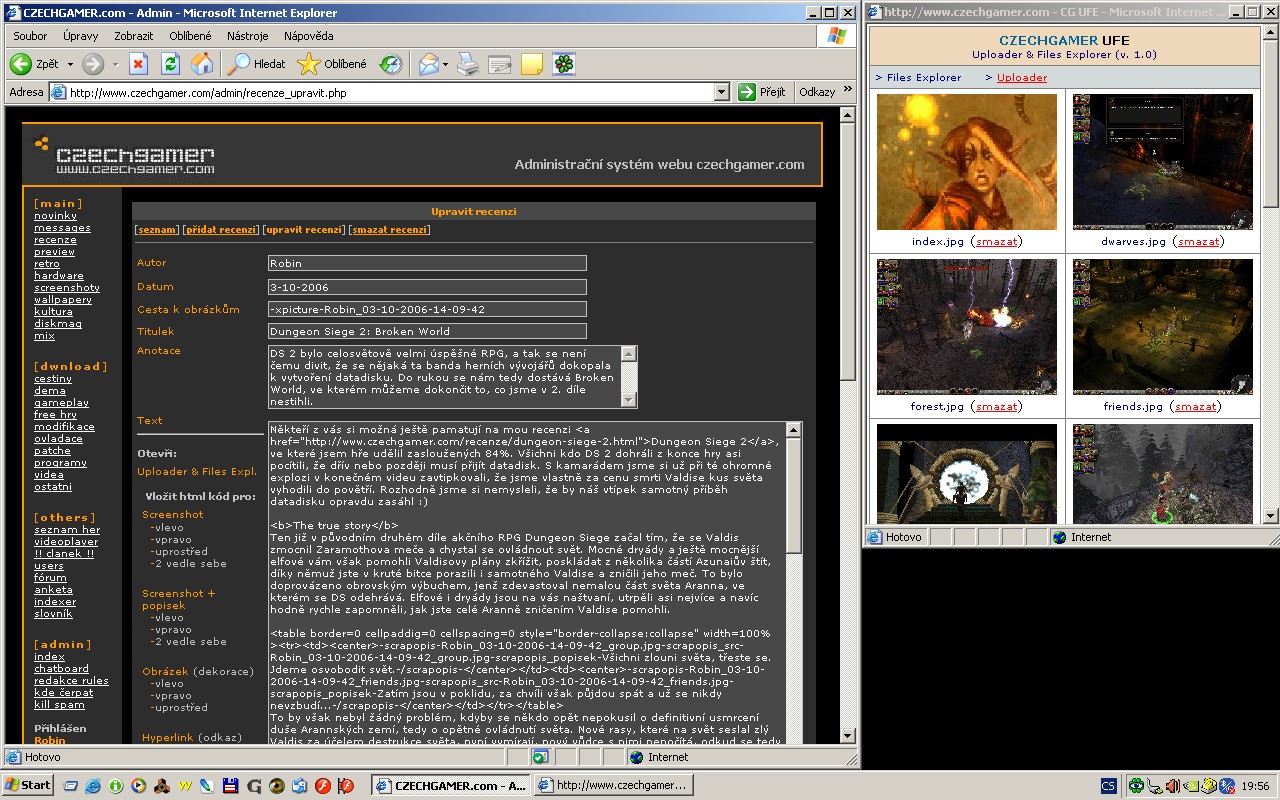The width and height of the screenshot is (1280, 800).
Task: Delete dwarves.jpg via smazat link
Action: (x=1198, y=241)
